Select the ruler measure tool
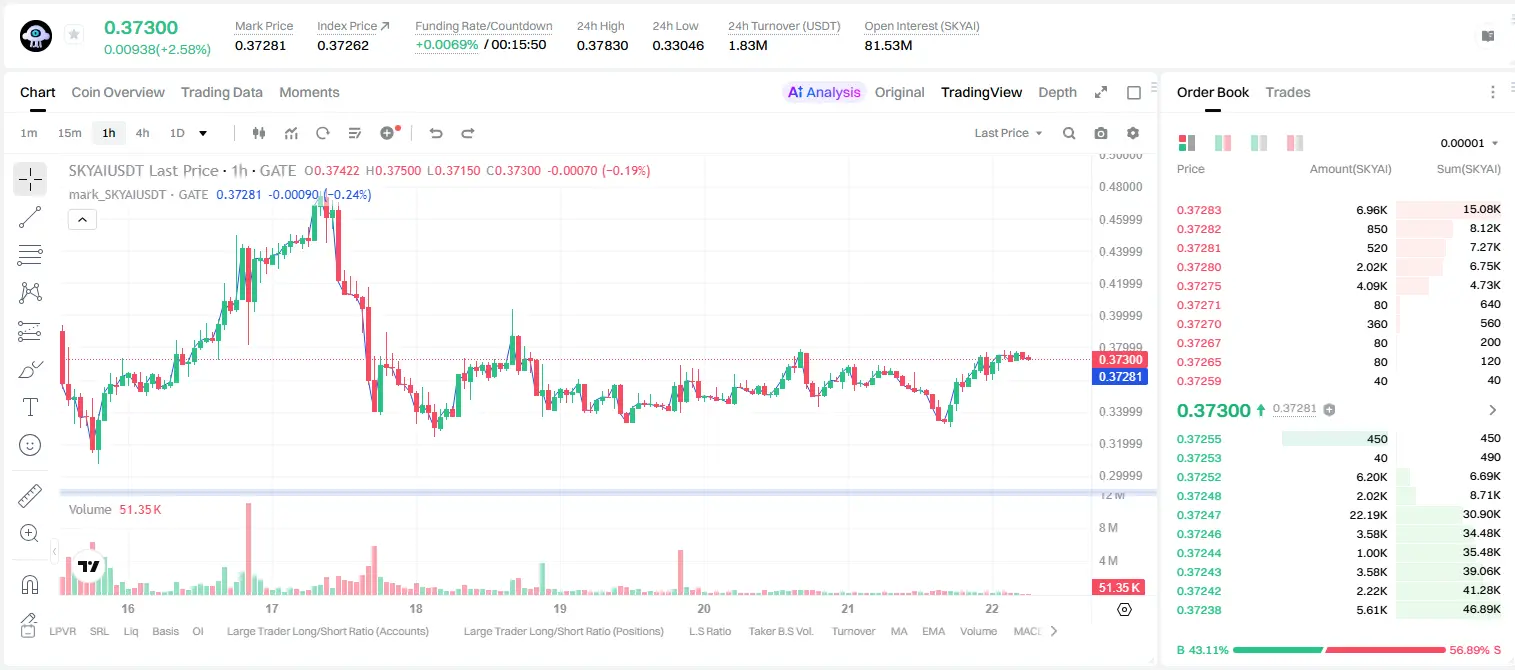This screenshot has width=1515, height=670. [30, 496]
